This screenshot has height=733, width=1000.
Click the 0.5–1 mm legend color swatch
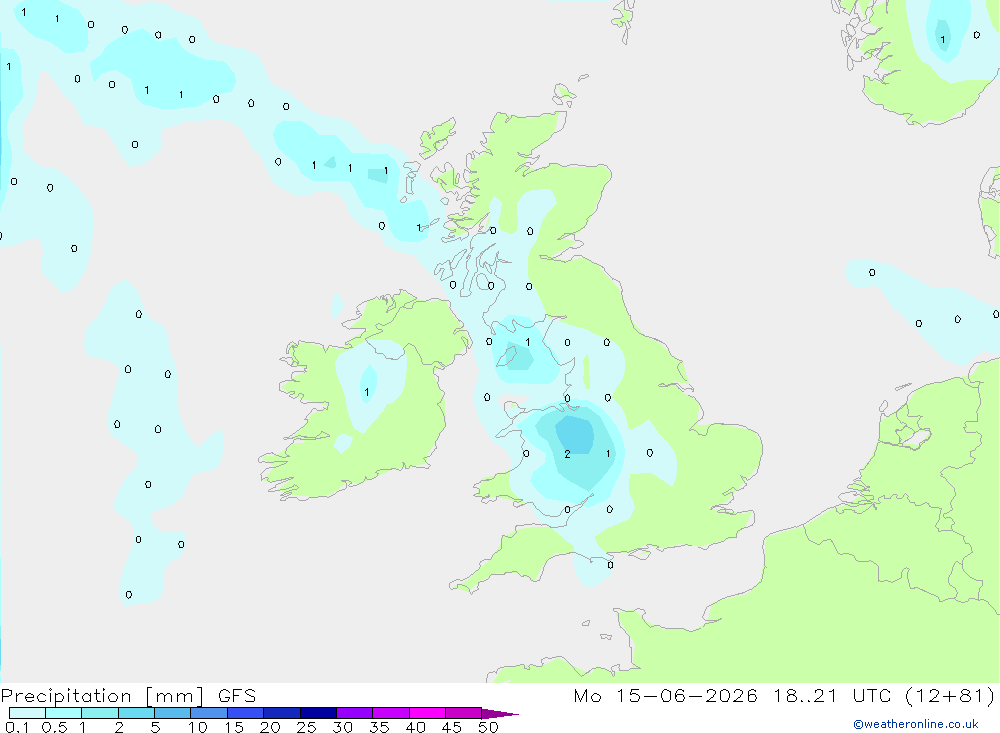[64, 713]
